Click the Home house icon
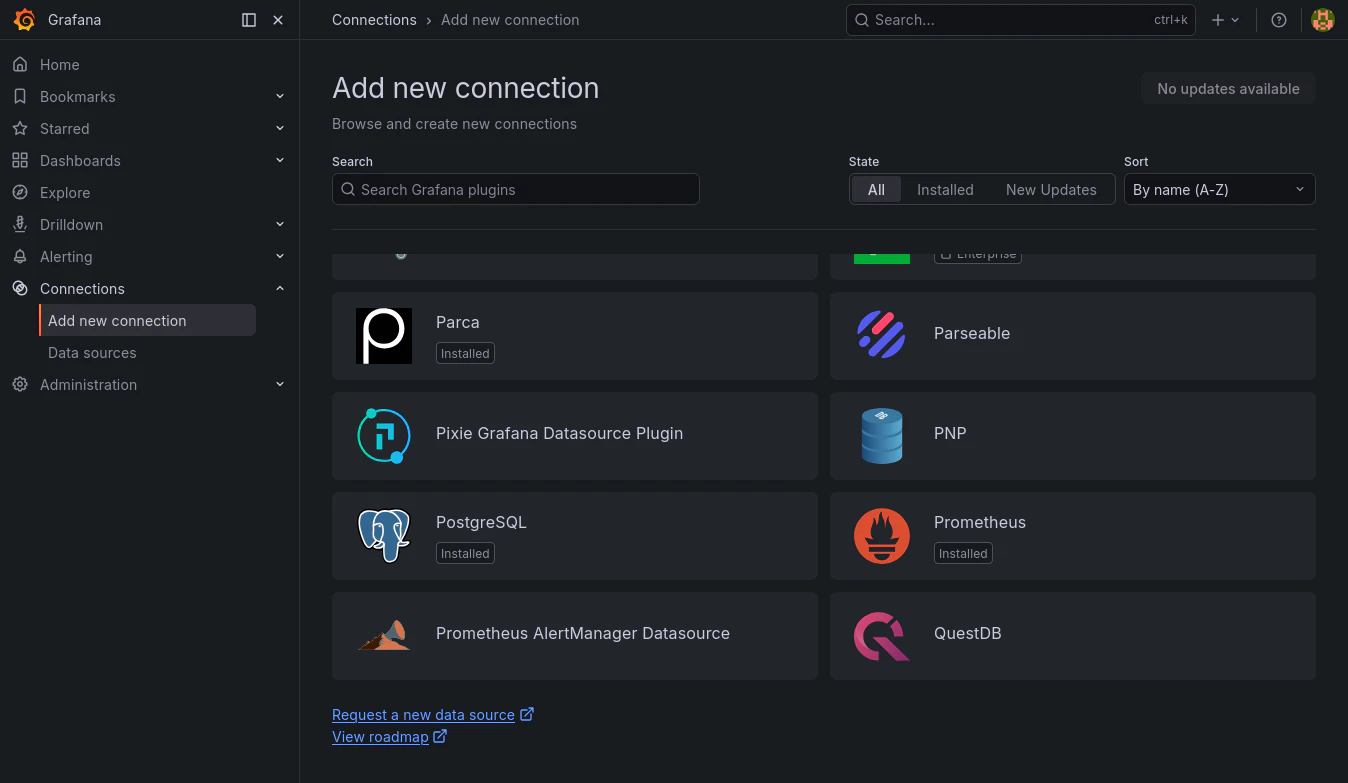 pyautogui.click(x=20, y=65)
